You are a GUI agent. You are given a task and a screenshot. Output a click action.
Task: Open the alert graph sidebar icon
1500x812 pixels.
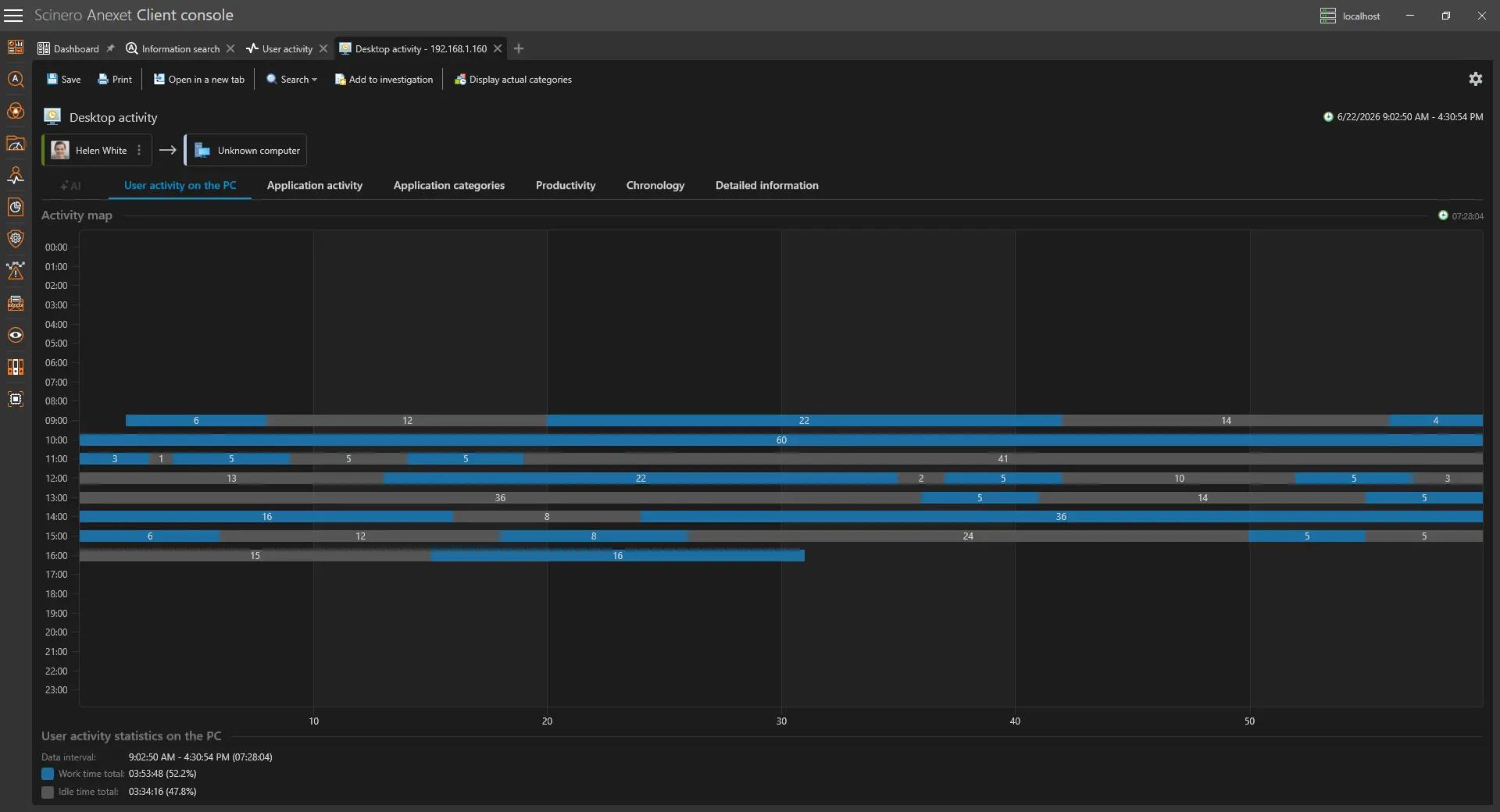(x=16, y=271)
